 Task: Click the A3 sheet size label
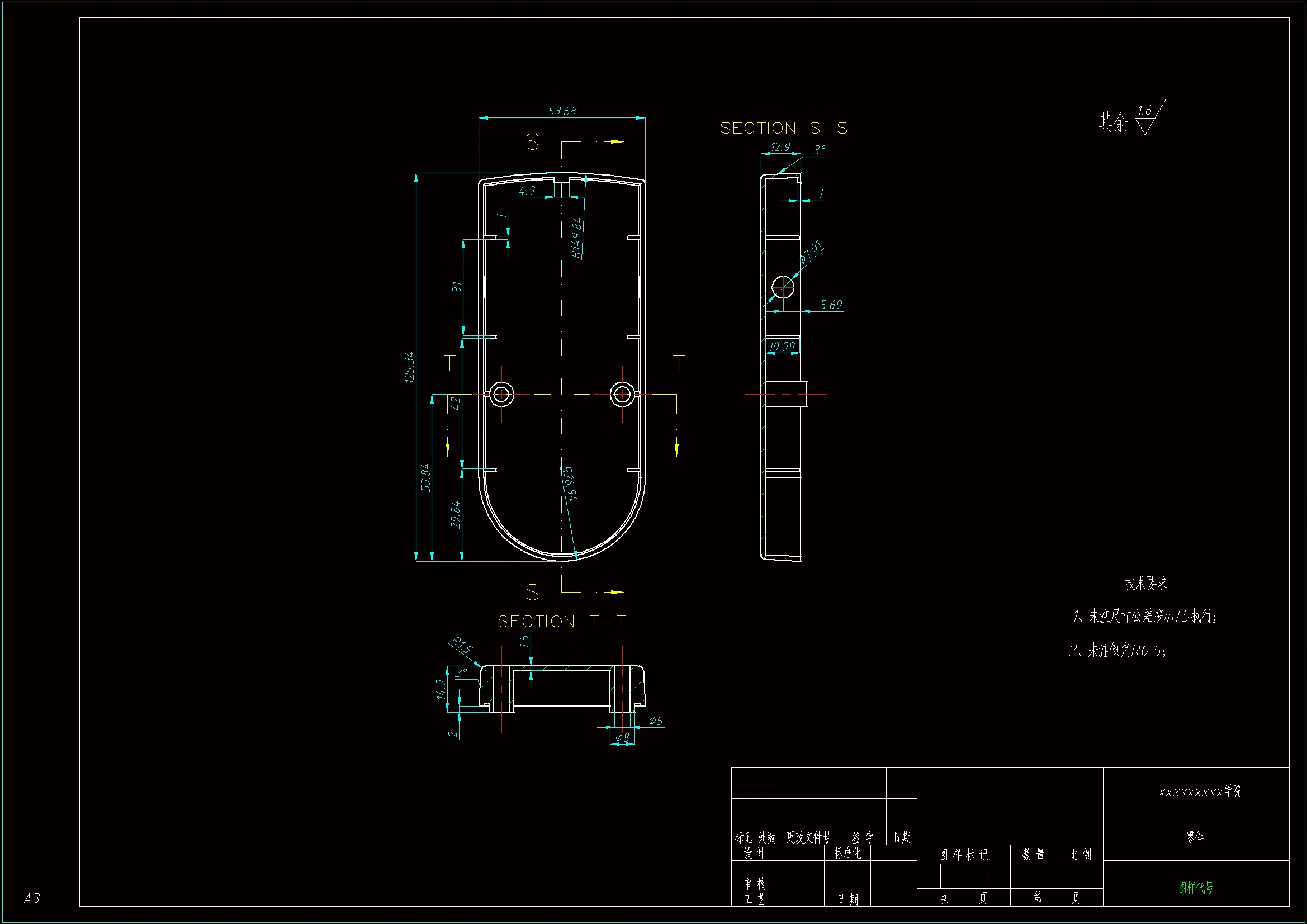[31, 898]
